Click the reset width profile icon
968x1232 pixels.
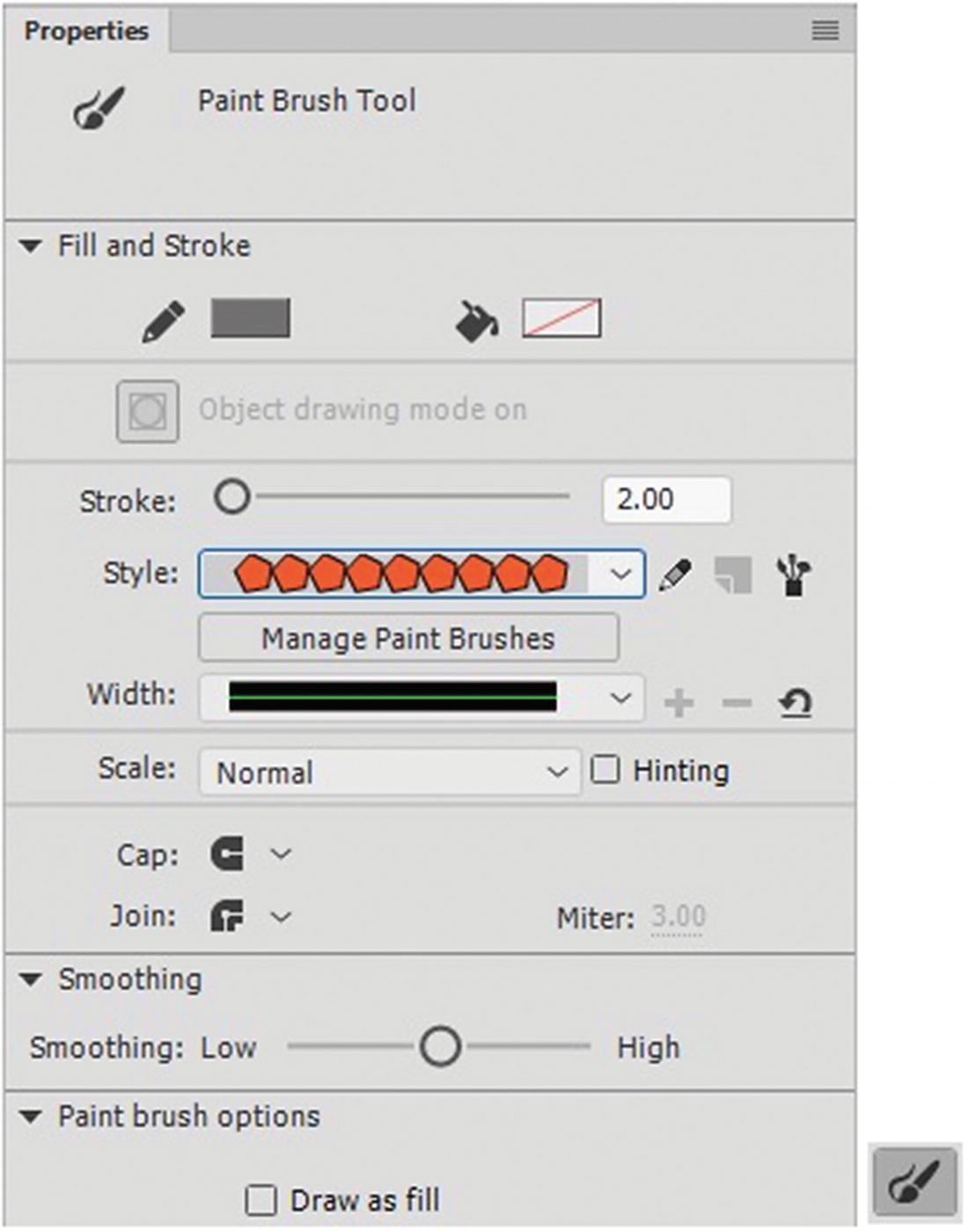[x=795, y=702]
